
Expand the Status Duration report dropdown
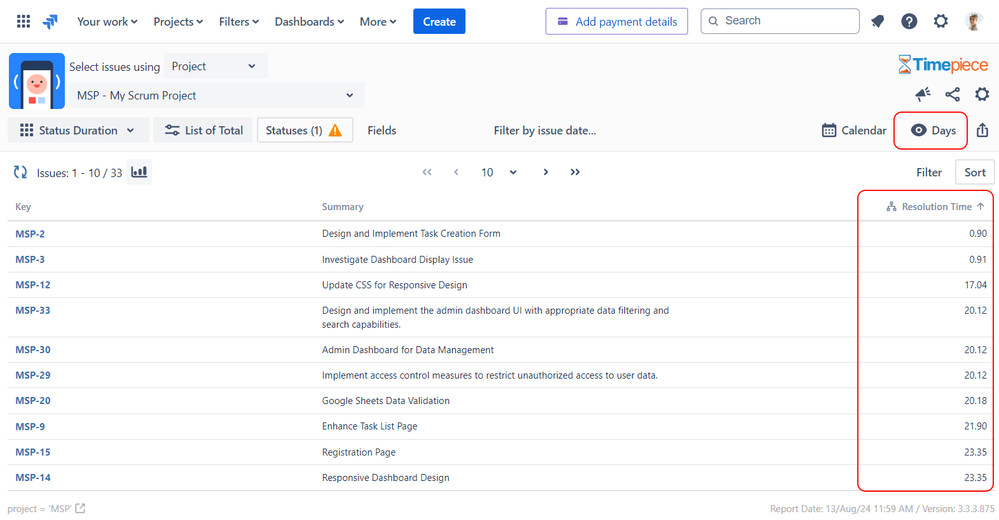pyautogui.click(x=78, y=130)
